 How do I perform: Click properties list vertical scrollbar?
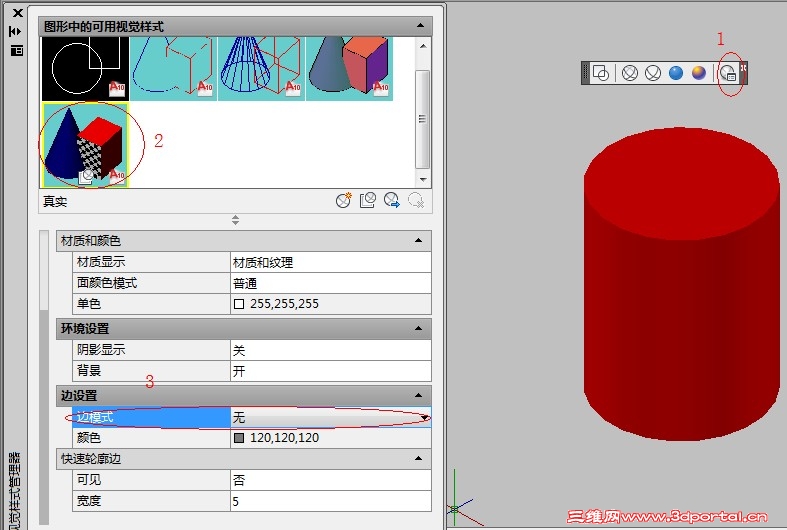[x=44, y=376]
